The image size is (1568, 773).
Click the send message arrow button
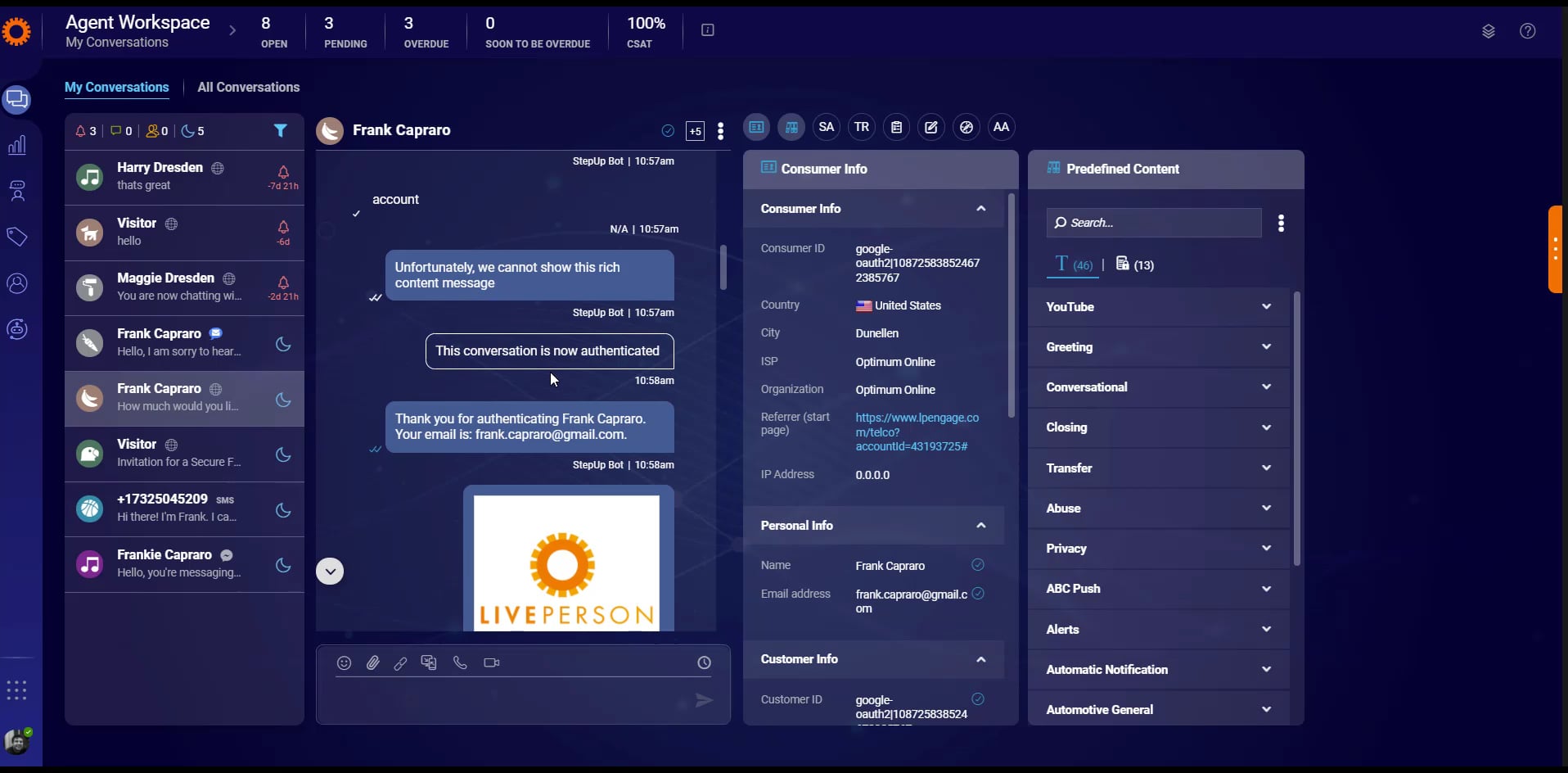(x=704, y=701)
